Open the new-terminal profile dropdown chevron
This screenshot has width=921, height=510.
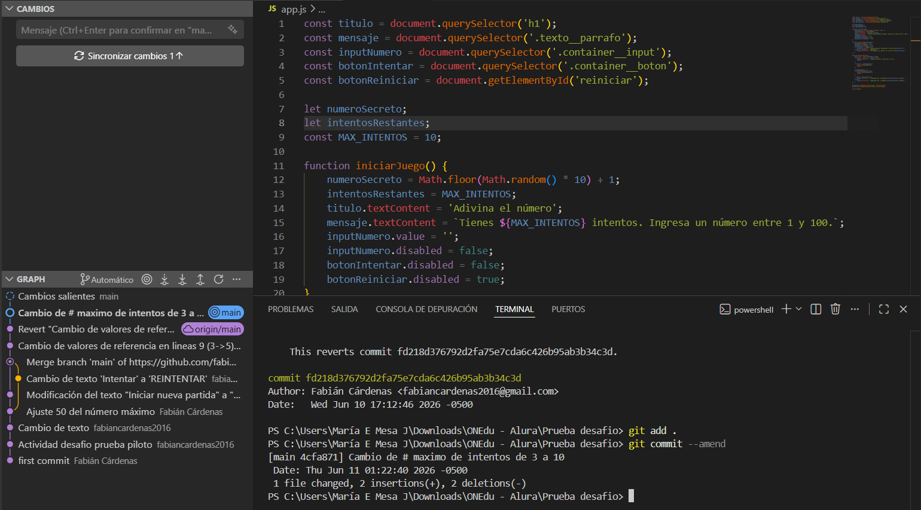[x=799, y=309]
